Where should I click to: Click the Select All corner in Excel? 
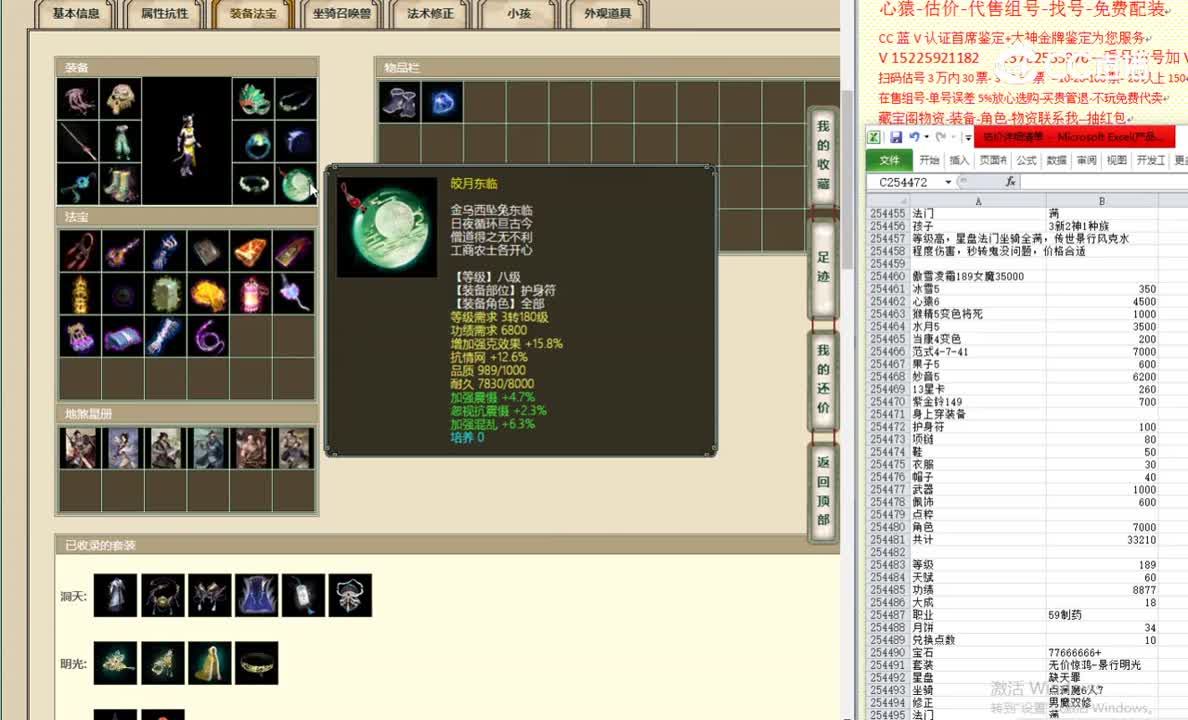click(888, 201)
